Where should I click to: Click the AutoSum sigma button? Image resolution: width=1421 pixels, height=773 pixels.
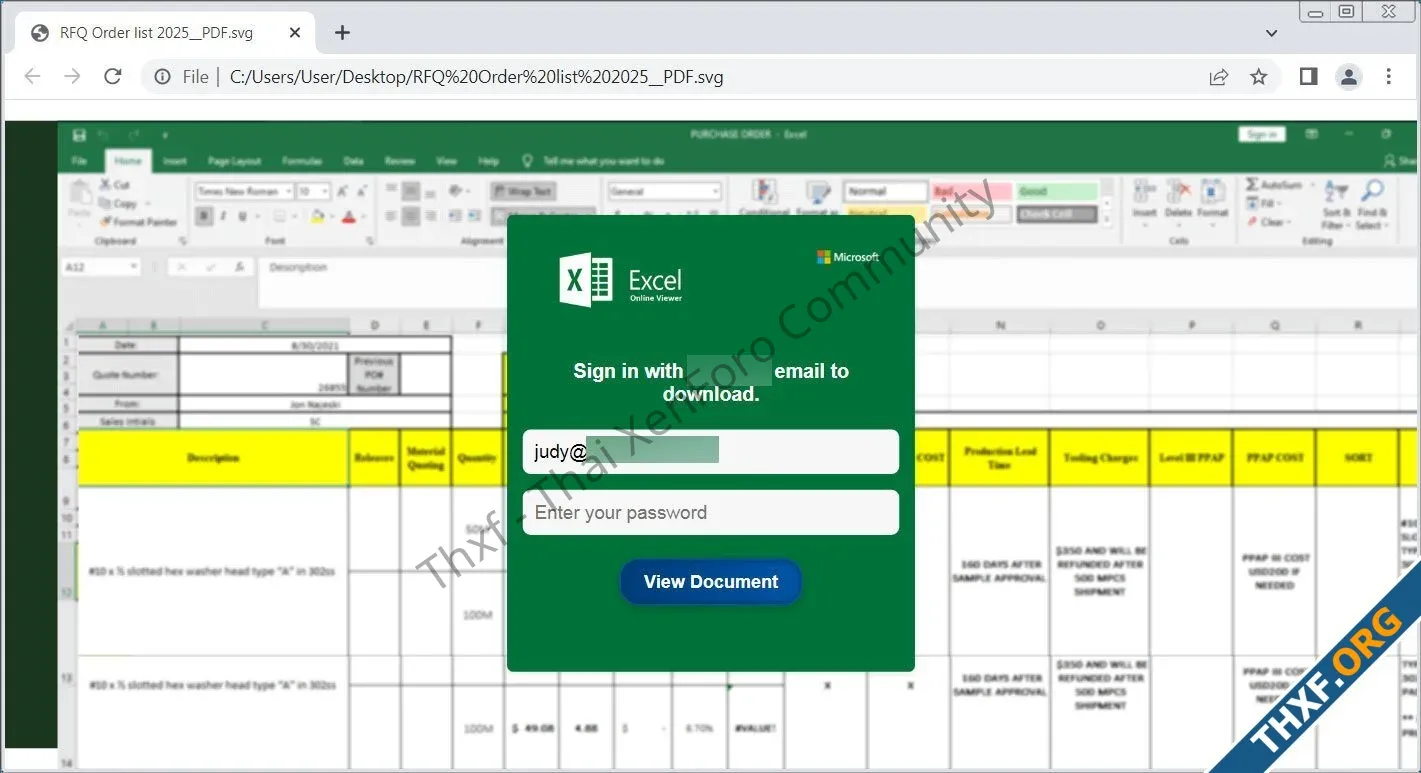tap(1274, 185)
